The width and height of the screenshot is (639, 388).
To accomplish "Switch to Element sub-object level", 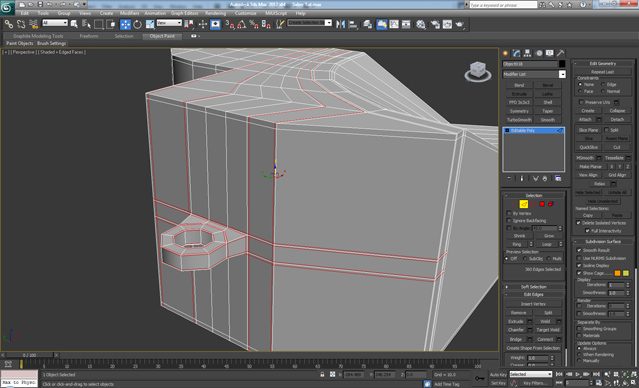I will pyautogui.click(x=551, y=204).
